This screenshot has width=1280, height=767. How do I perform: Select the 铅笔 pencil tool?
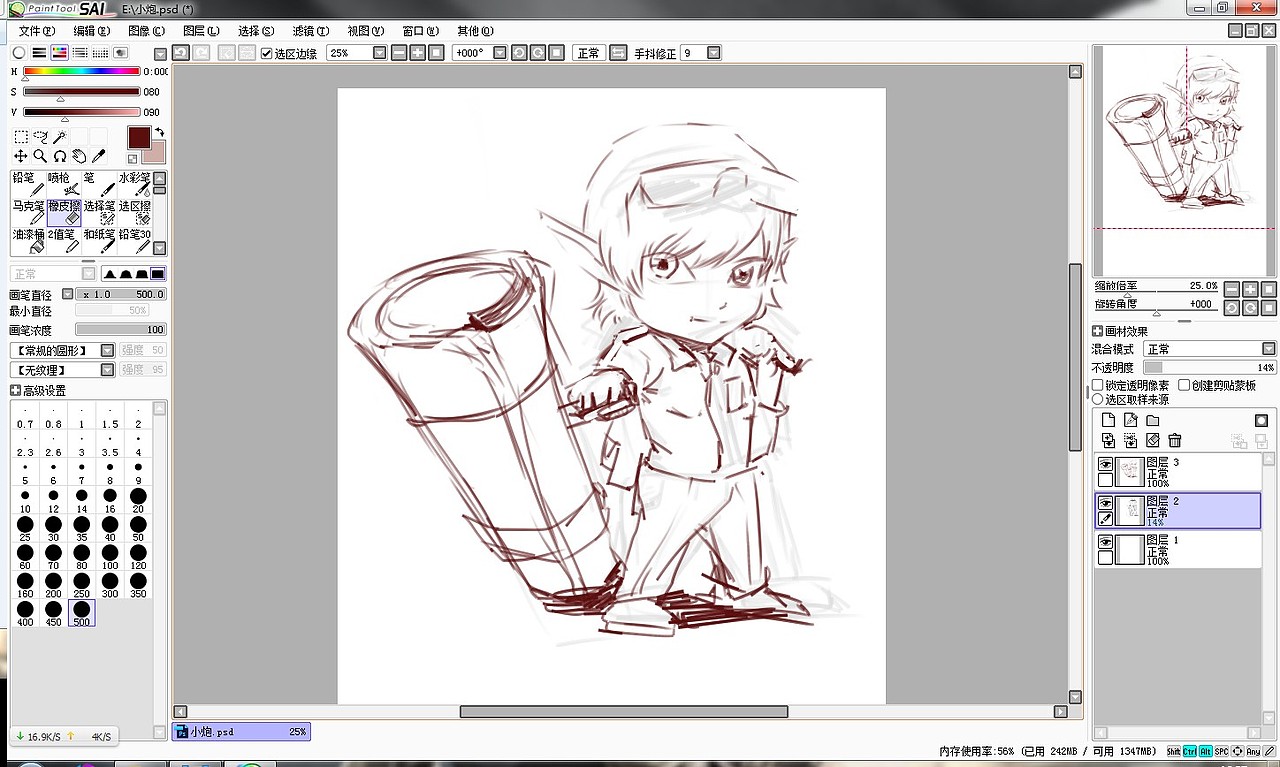coord(28,184)
